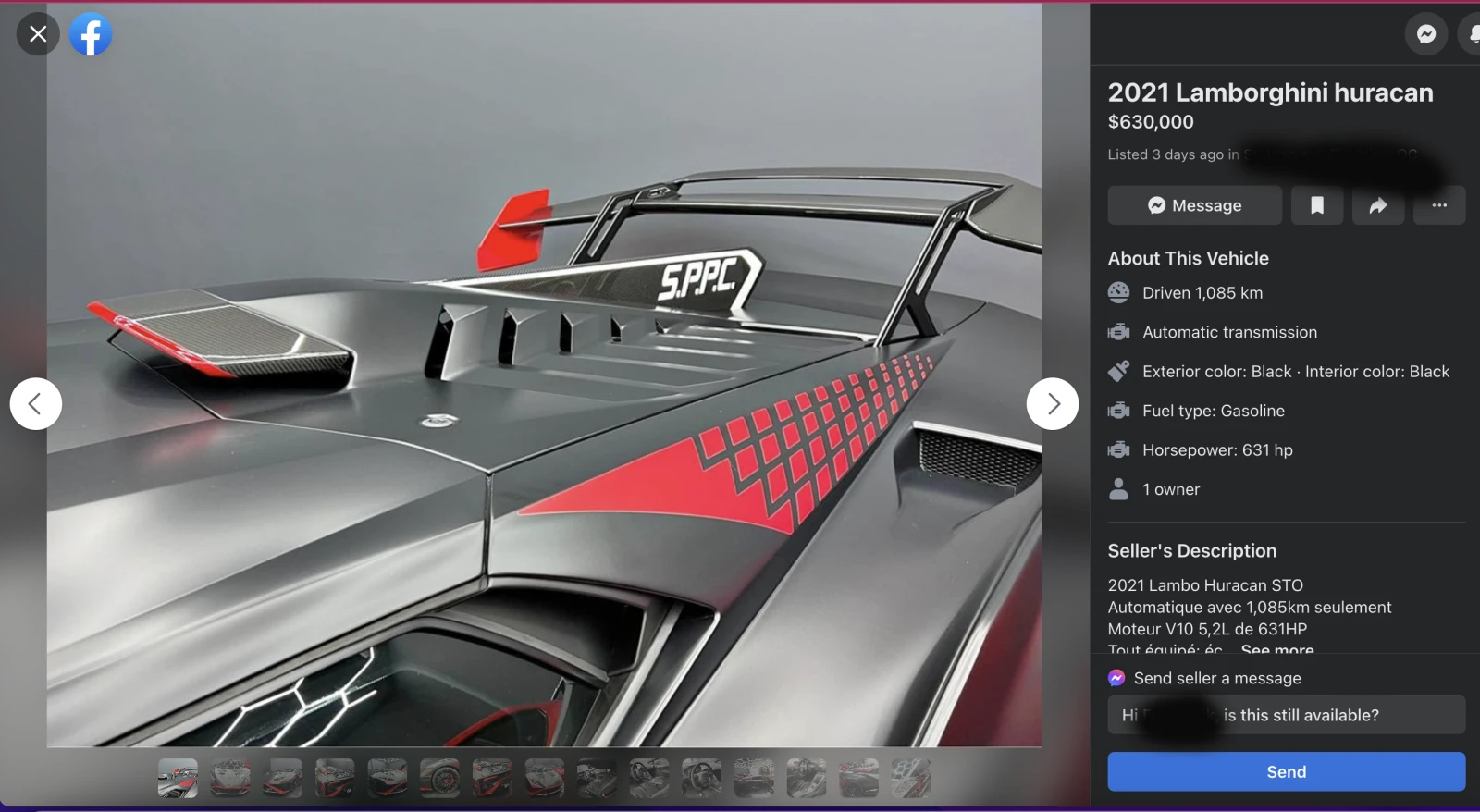Select the first thumbnail in the photo strip
The width and height of the screenshot is (1480, 812).
(x=178, y=778)
